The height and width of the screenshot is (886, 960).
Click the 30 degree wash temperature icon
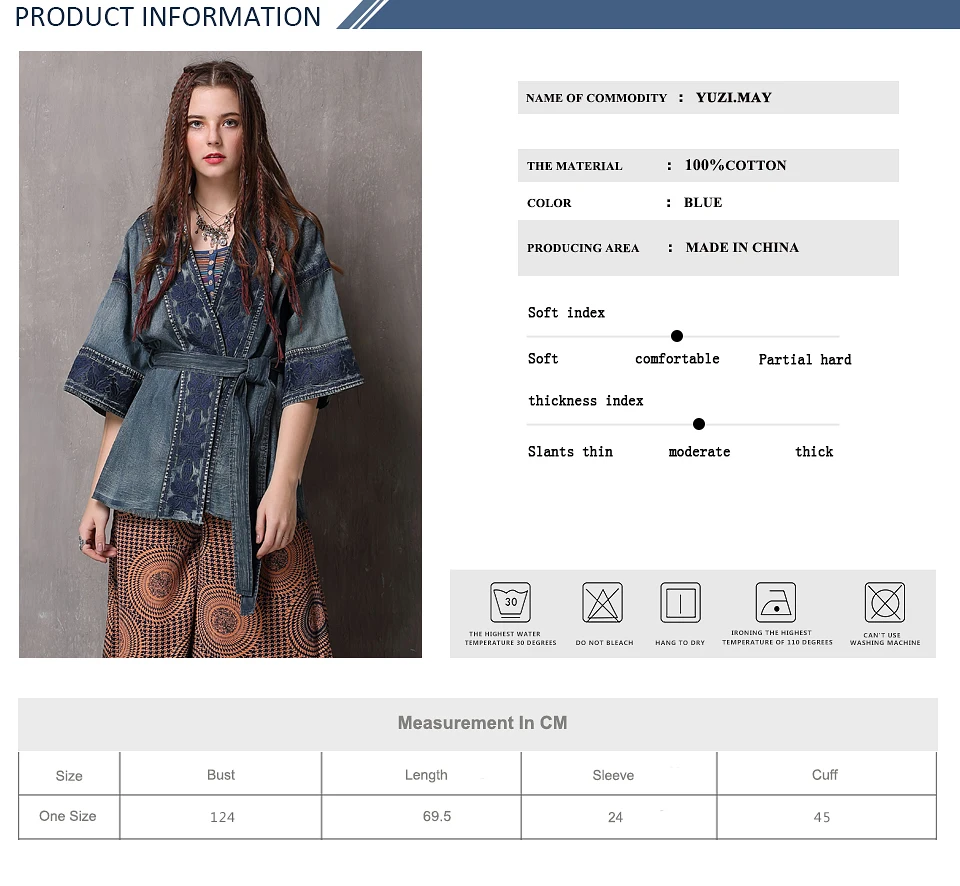[510, 603]
